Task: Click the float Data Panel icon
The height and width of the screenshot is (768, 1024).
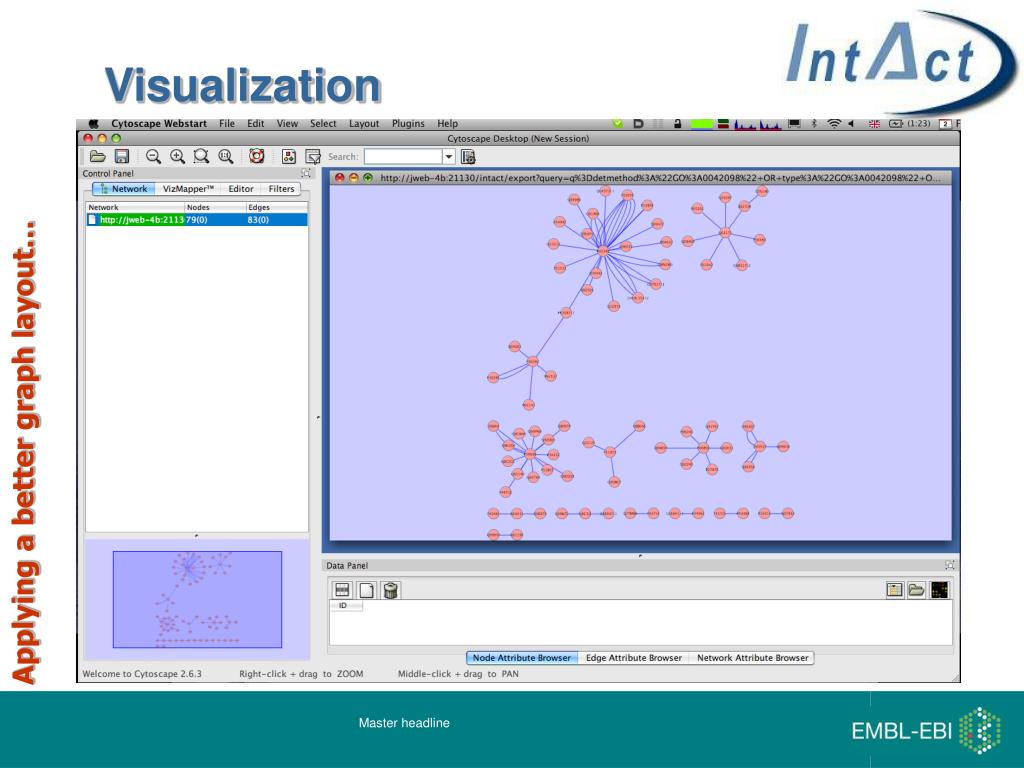Action: pos(950,565)
